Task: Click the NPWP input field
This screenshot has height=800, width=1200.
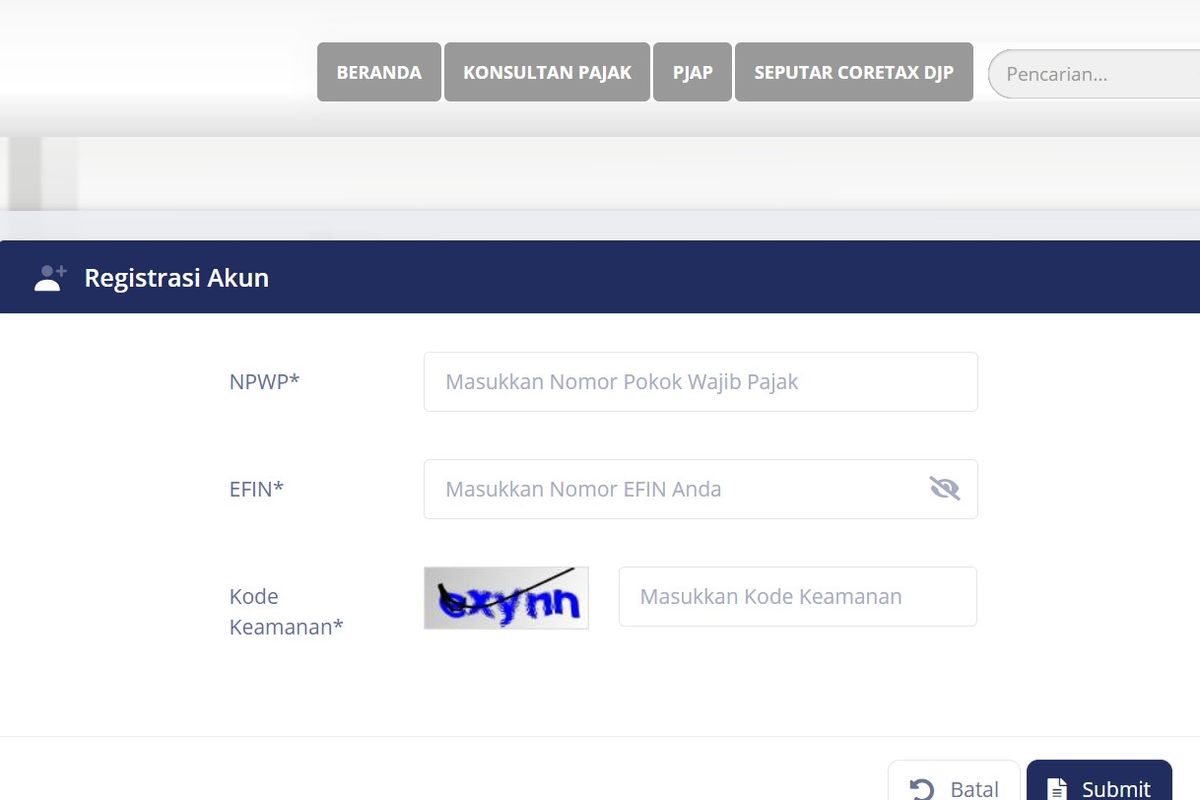Action: (700, 382)
